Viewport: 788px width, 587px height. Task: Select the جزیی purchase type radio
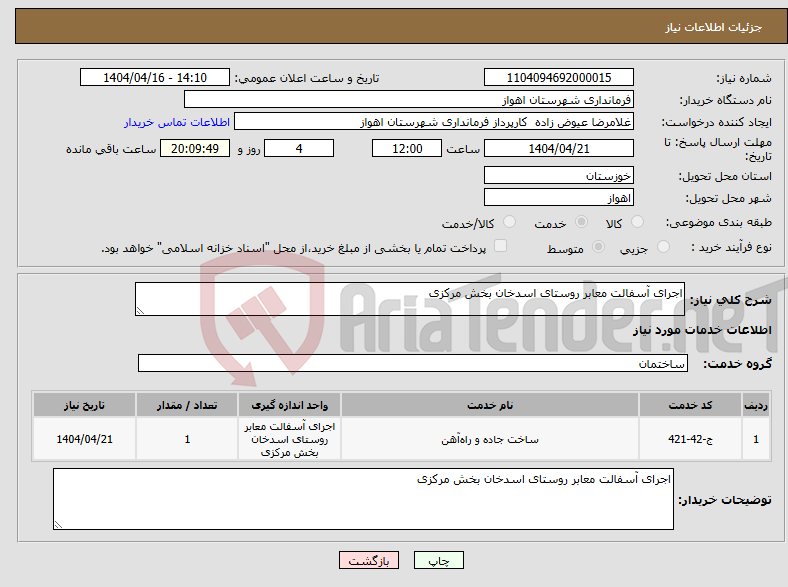coord(663,247)
